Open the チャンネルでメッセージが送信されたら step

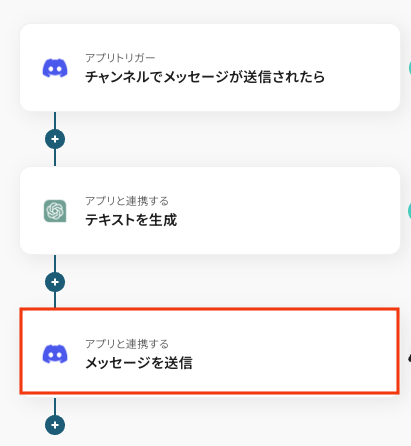click(x=205, y=77)
